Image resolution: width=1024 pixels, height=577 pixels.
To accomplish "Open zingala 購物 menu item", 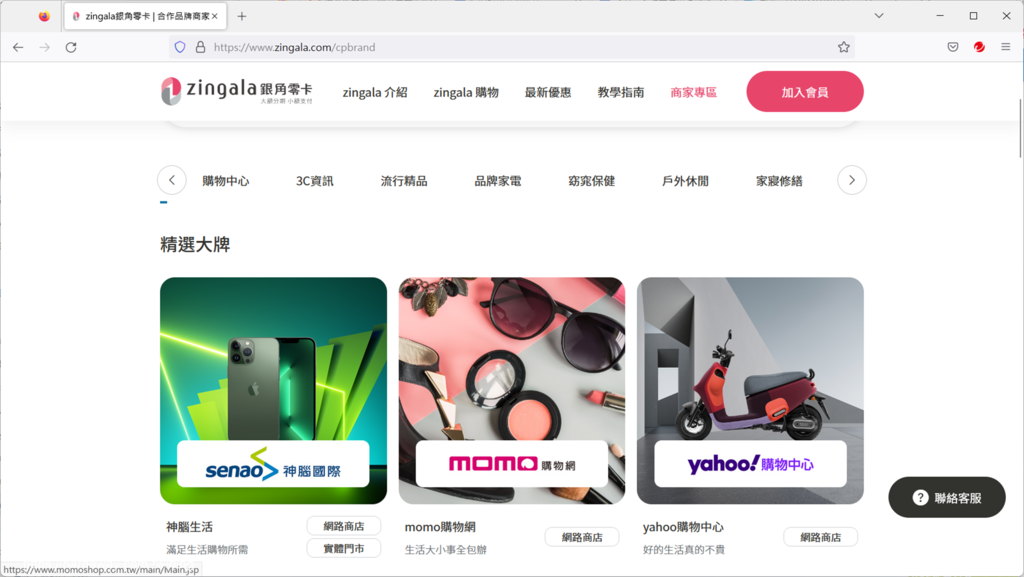I will pyautogui.click(x=466, y=93).
